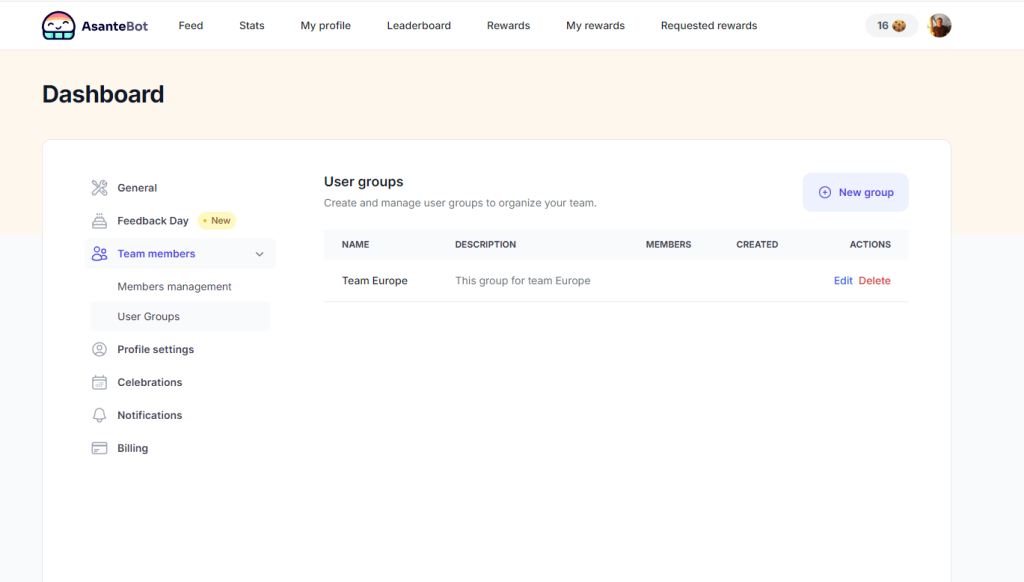Go to the Rewards tab
Screen dimensions: 1024x582
tap(508, 26)
